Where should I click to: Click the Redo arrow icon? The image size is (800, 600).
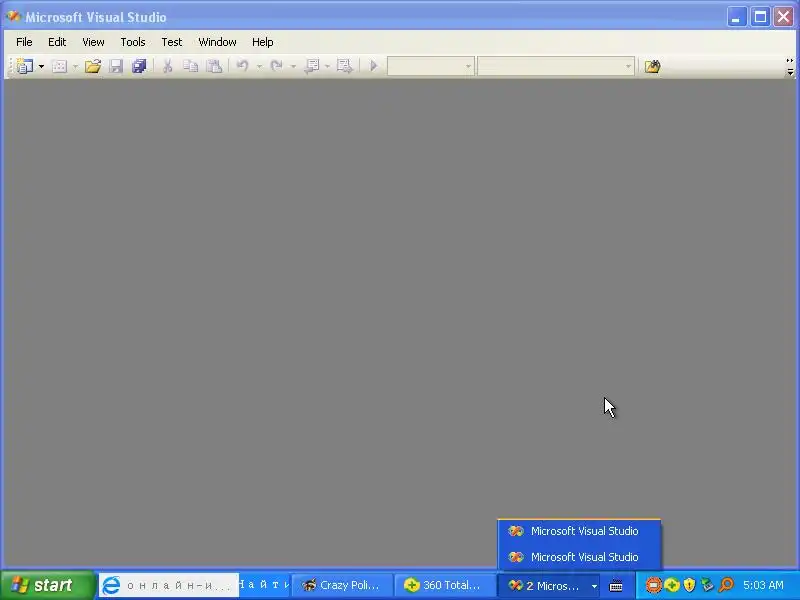(277, 66)
